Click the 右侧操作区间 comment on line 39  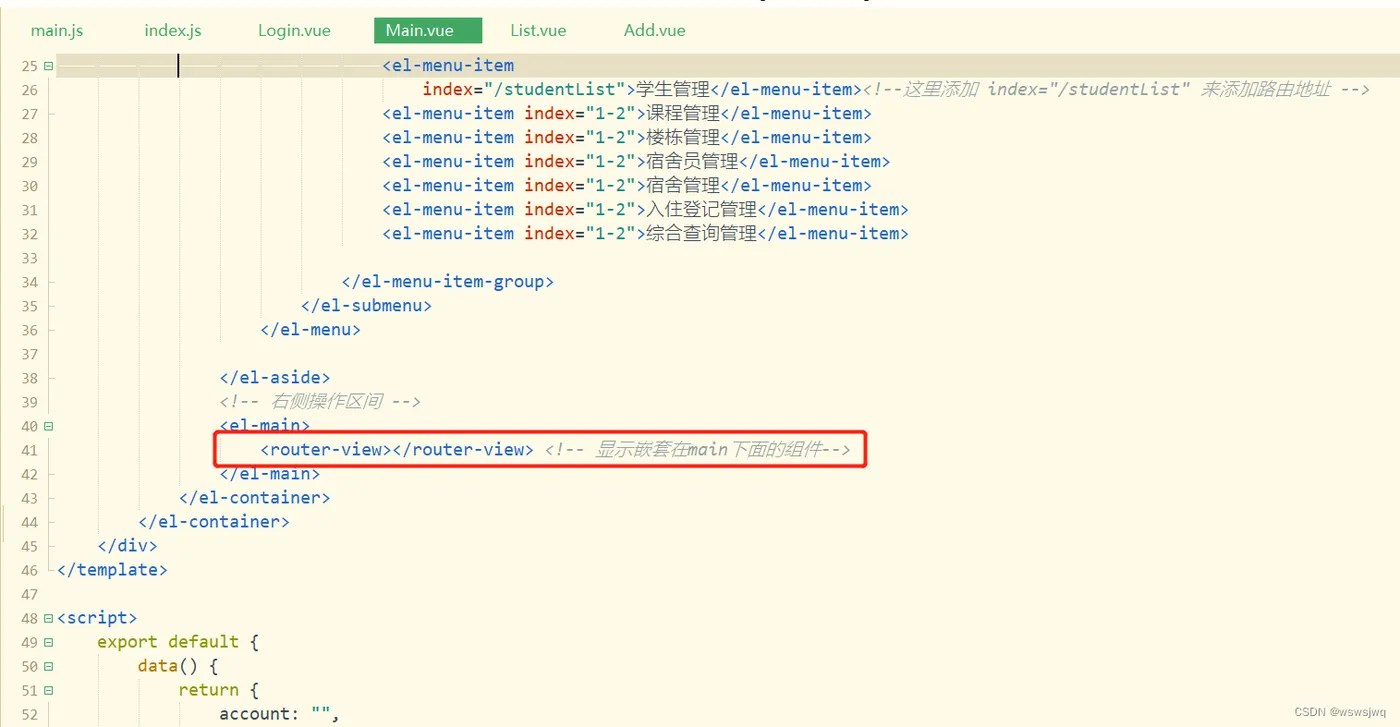tap(320, 402)
